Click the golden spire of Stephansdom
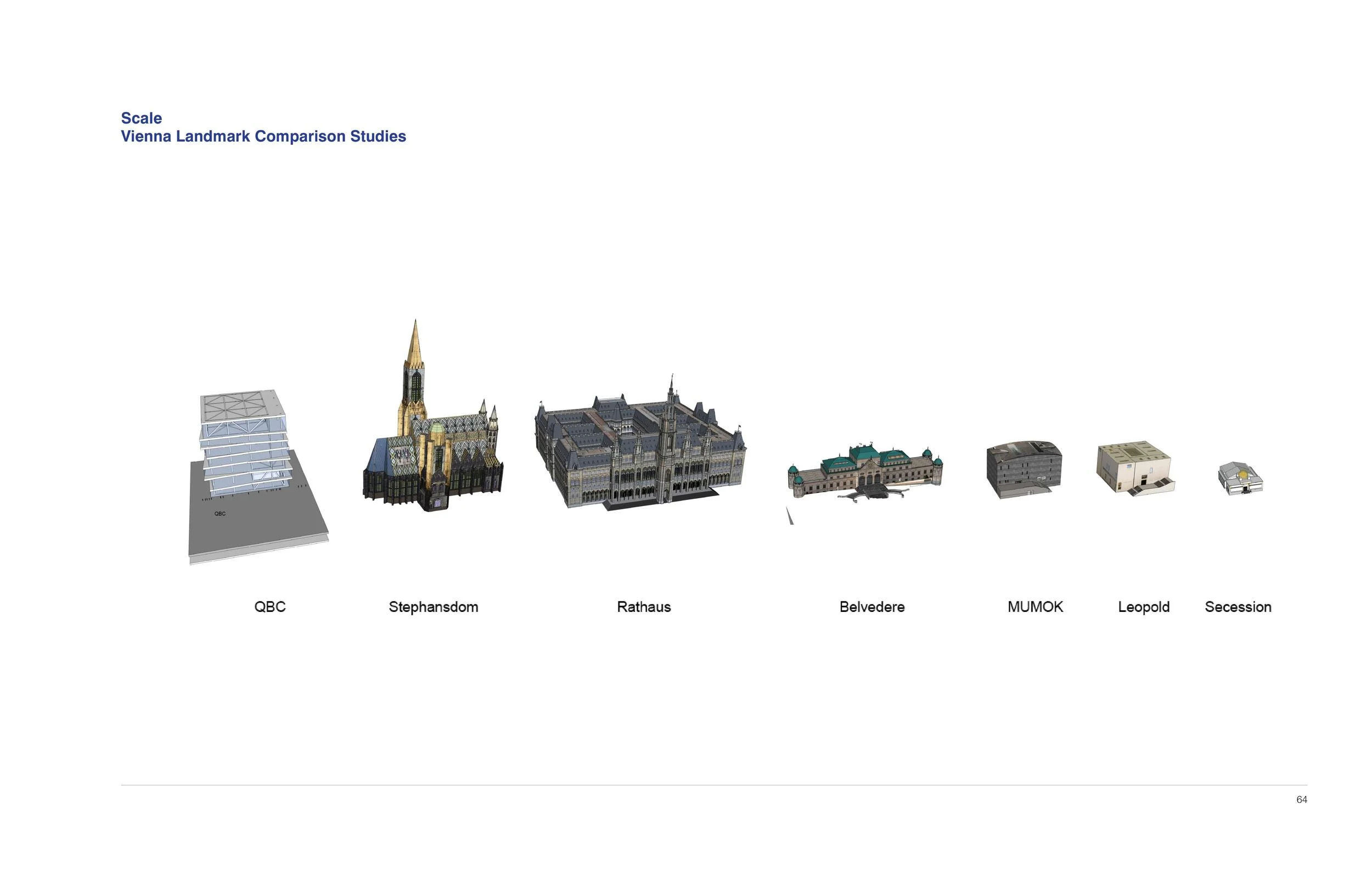Viewport: 1372px width, 888px height. 415,346
